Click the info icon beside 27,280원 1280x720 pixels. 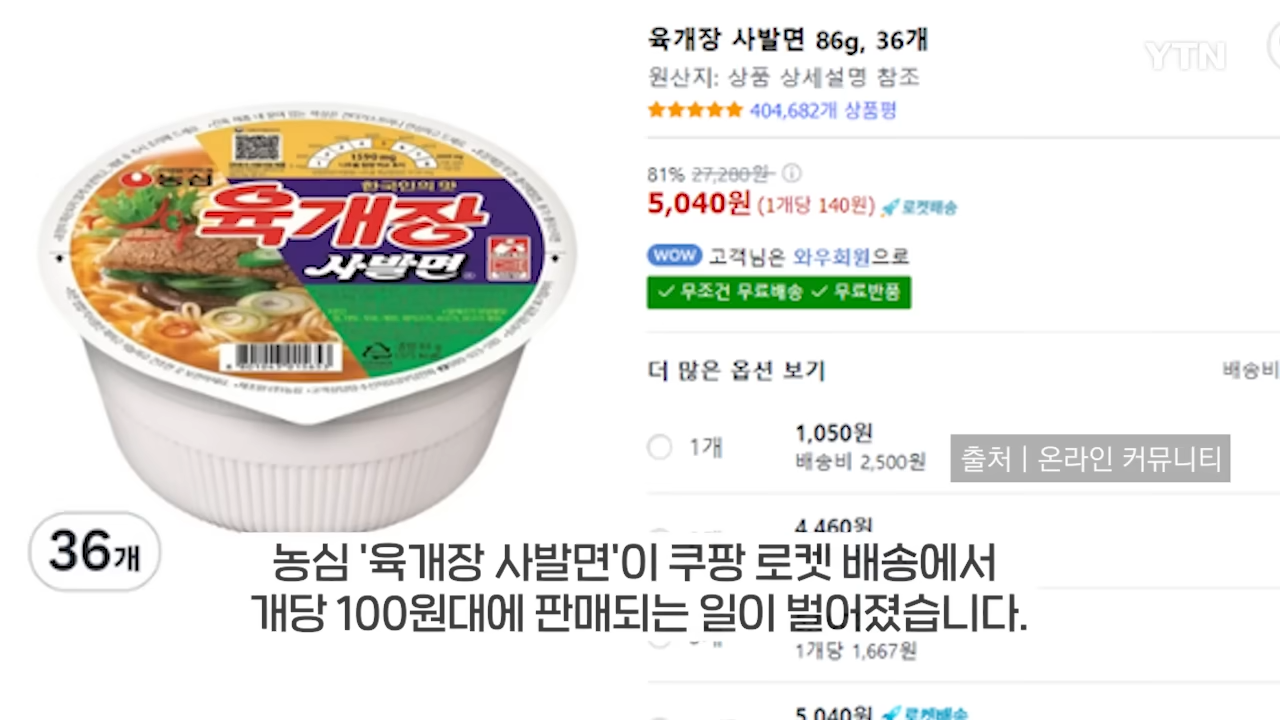point(791,172)
